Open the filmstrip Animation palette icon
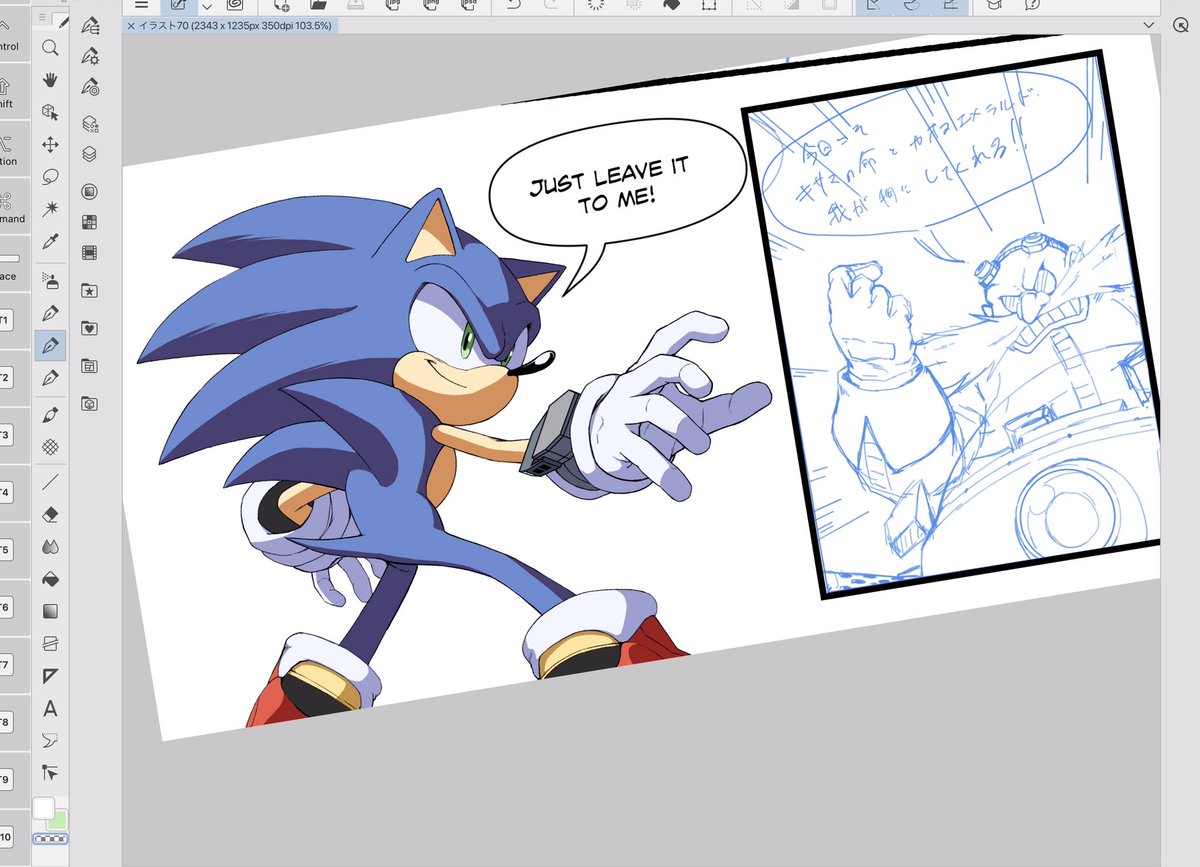1200x867 pixels. [90, 252]
